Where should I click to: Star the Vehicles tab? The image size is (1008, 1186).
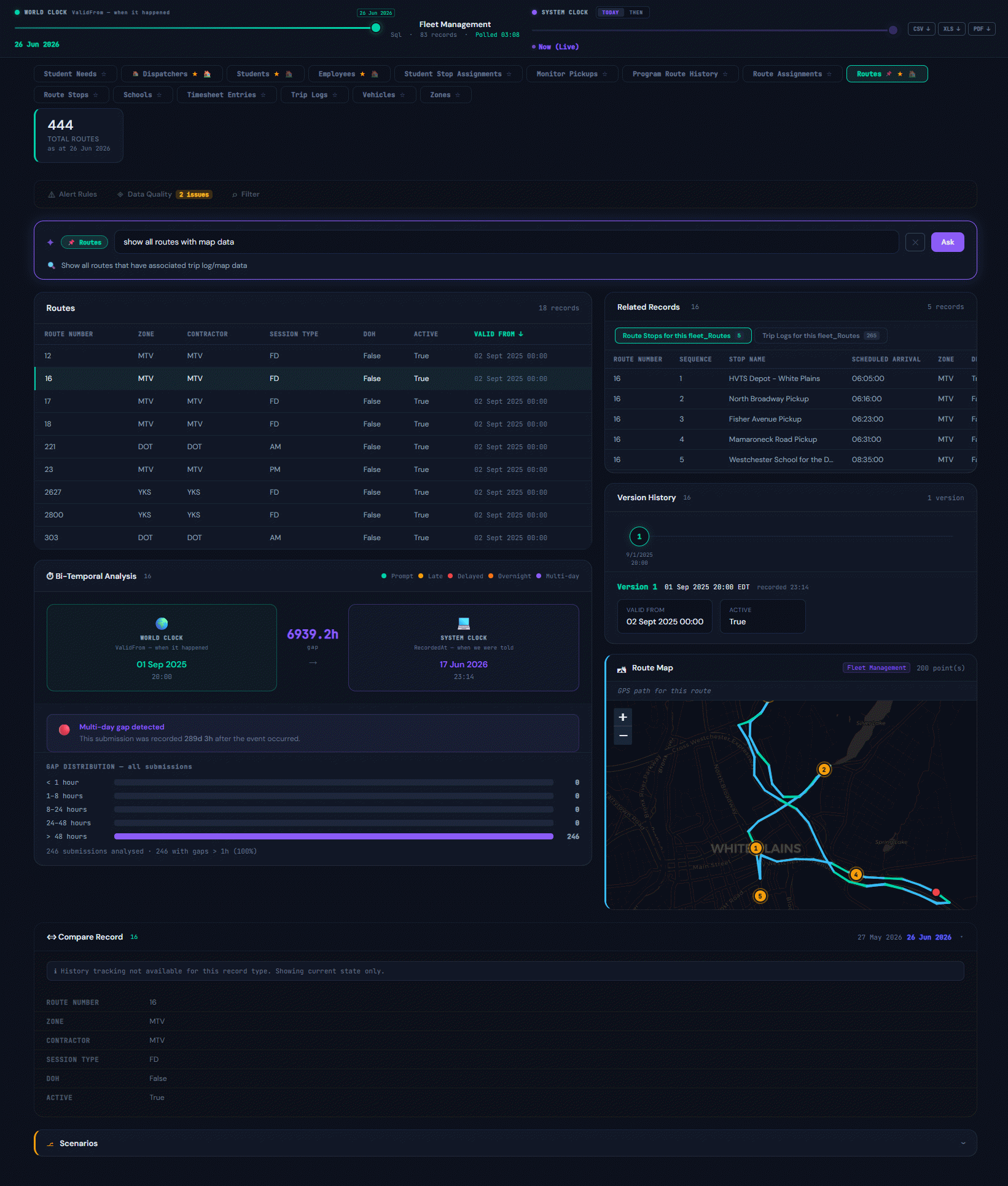click(x=402, y=95)
